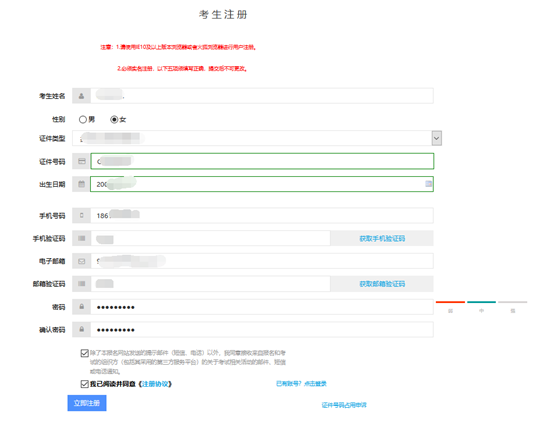
Task: Click into the 手机验证码 input field
Action: pos(211,238)
